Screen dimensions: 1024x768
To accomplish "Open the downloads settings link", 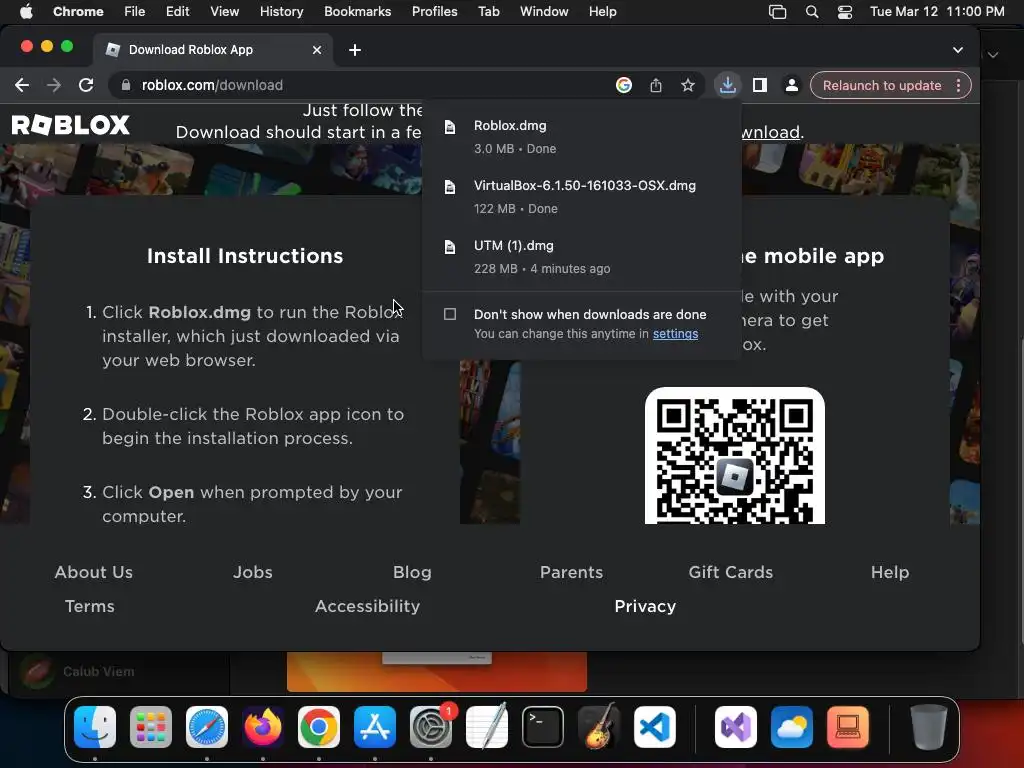I will click(x=675, y=334).
